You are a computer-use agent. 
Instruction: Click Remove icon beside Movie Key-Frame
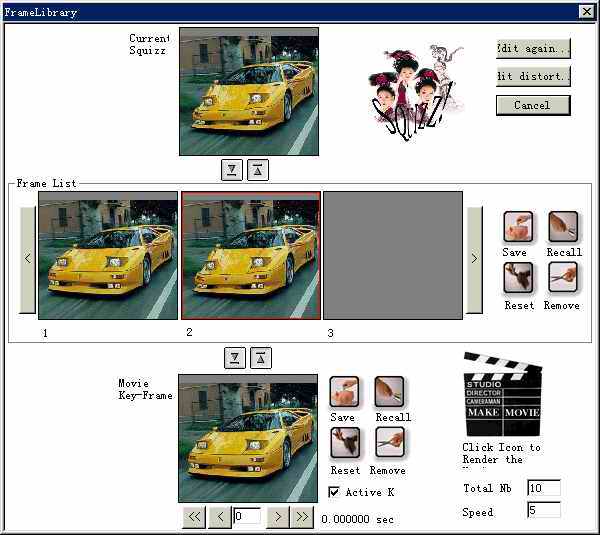[389, 443]
